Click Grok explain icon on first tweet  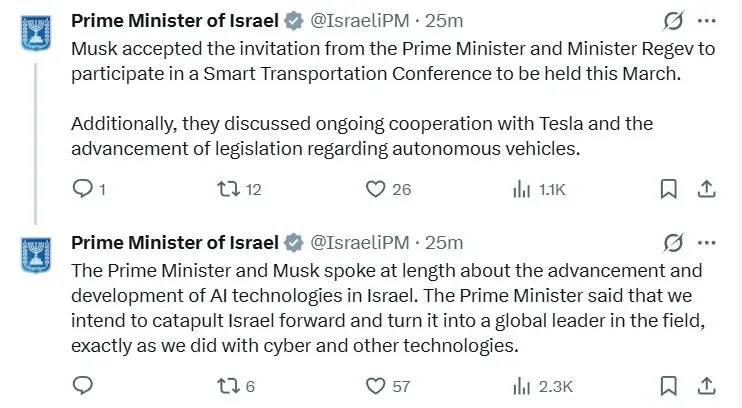click(x=674, y=21)
